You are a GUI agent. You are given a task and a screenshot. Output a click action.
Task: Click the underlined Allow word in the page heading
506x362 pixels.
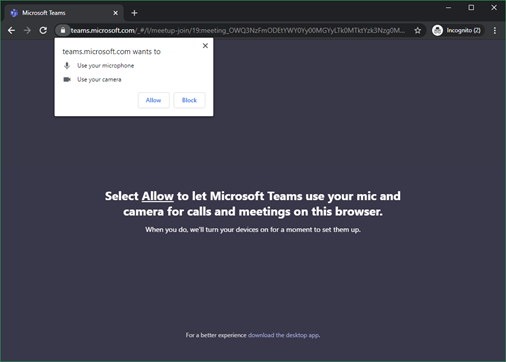(x=158, y=196)
